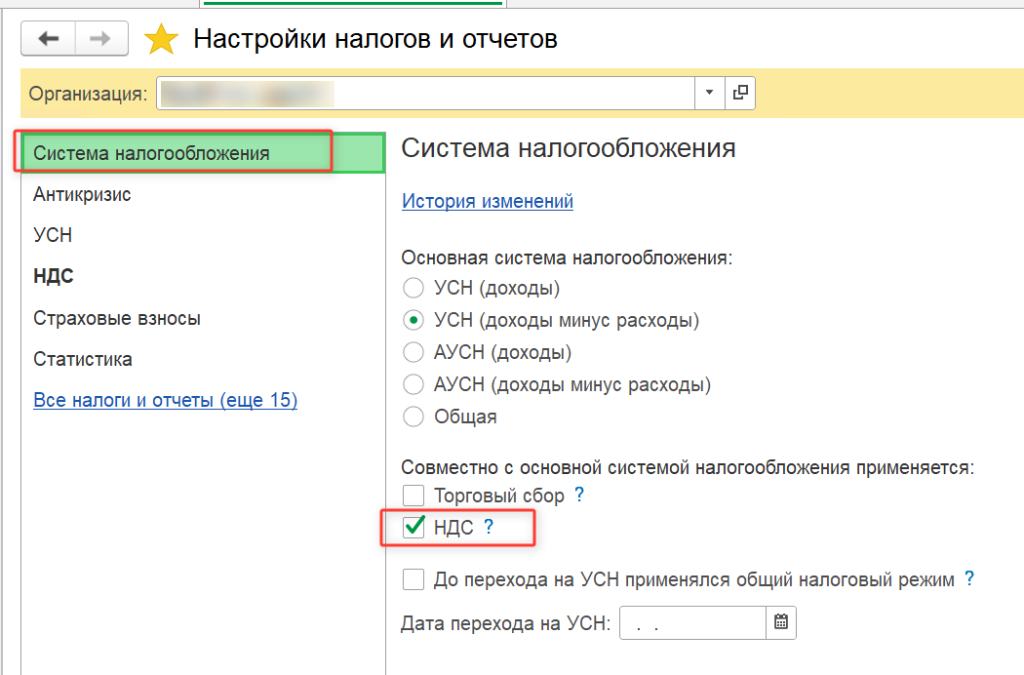Screen dimensions: 1024x675
Task: Click the help question mark beside the общий налоговый режим option
Action: click(x=968, y=579)
